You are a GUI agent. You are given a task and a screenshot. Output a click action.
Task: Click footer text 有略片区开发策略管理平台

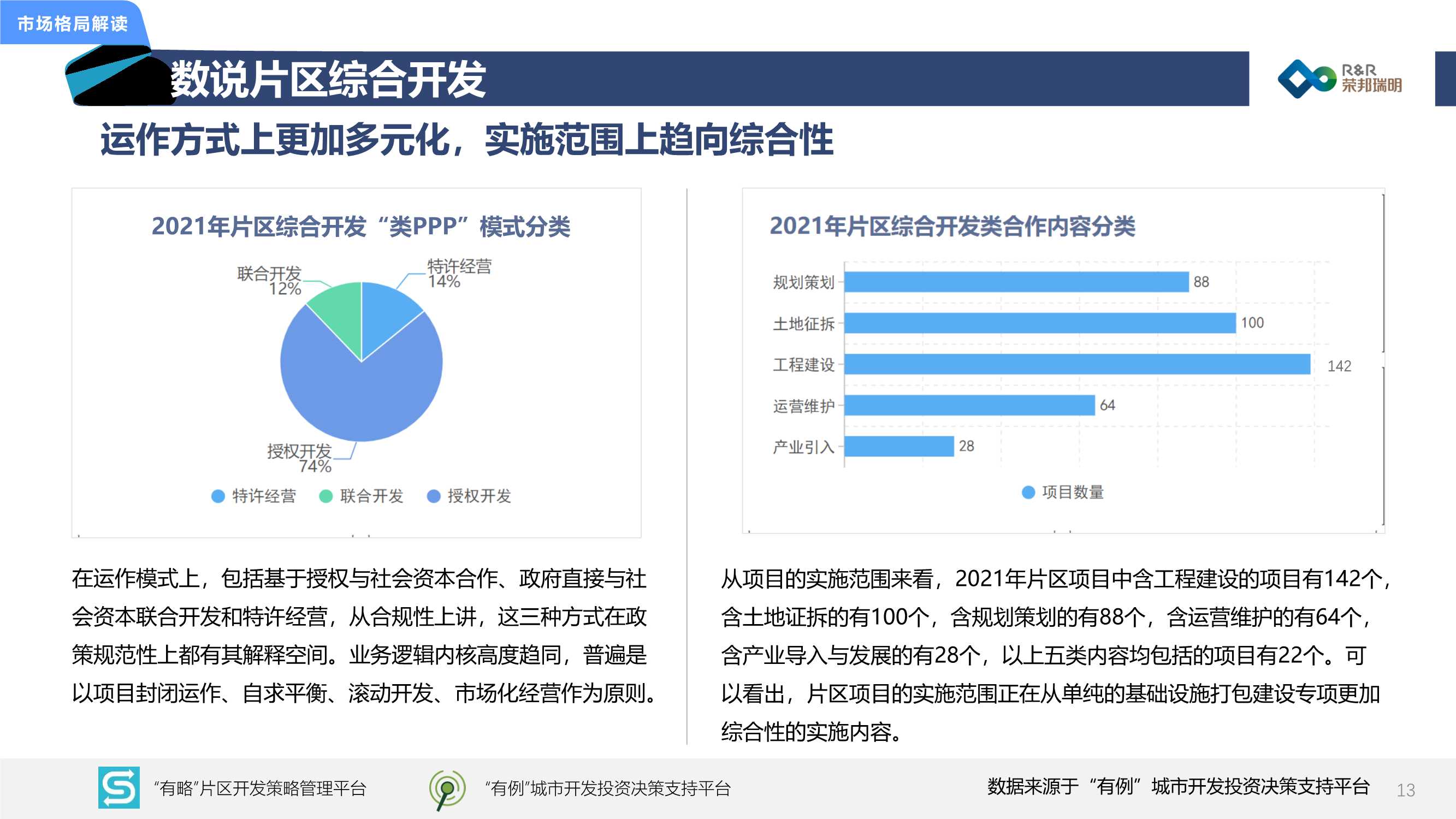260,788
